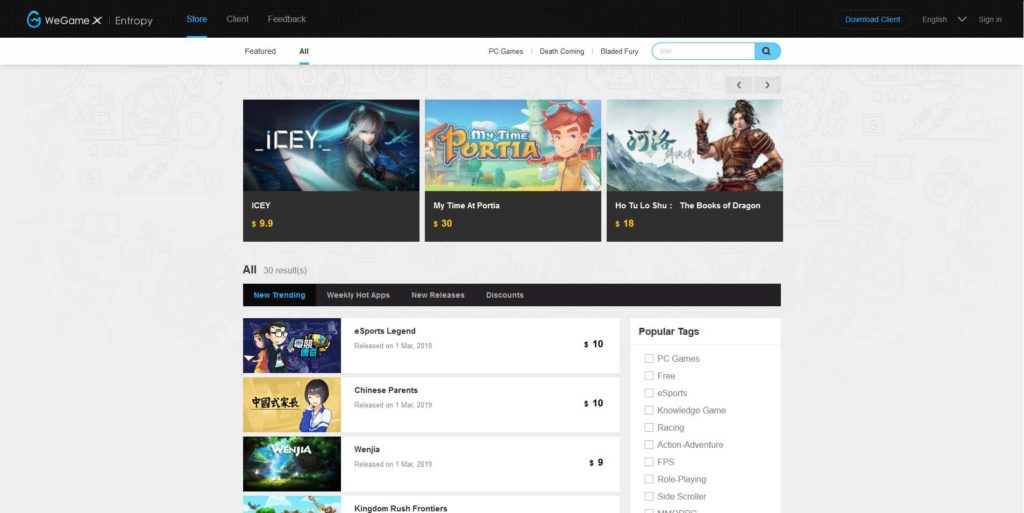
Task: Check the Side Scroller tag checkbox
Action: 648,496
